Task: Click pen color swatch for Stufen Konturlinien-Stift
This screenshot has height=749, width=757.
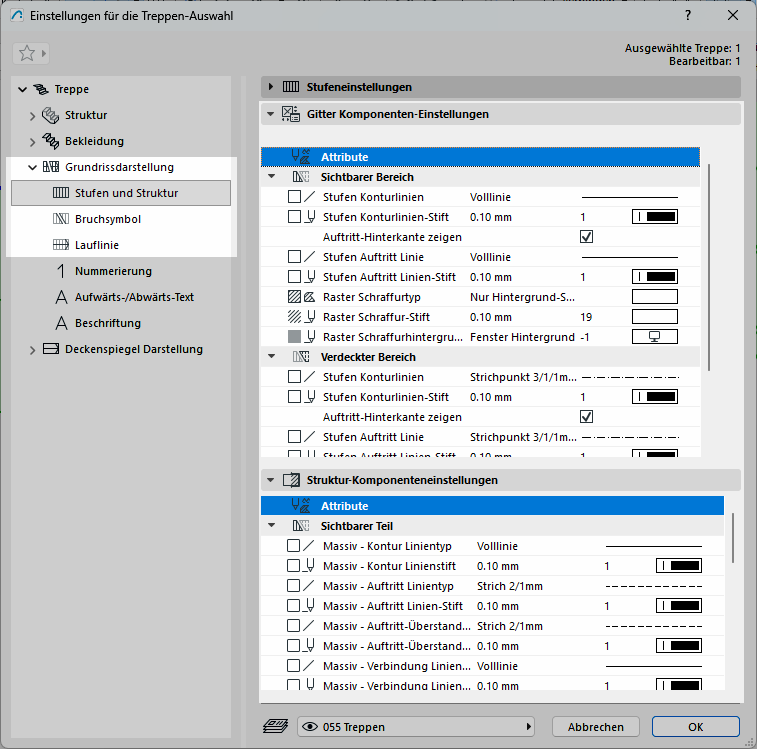Action: (x=655, y=217)
